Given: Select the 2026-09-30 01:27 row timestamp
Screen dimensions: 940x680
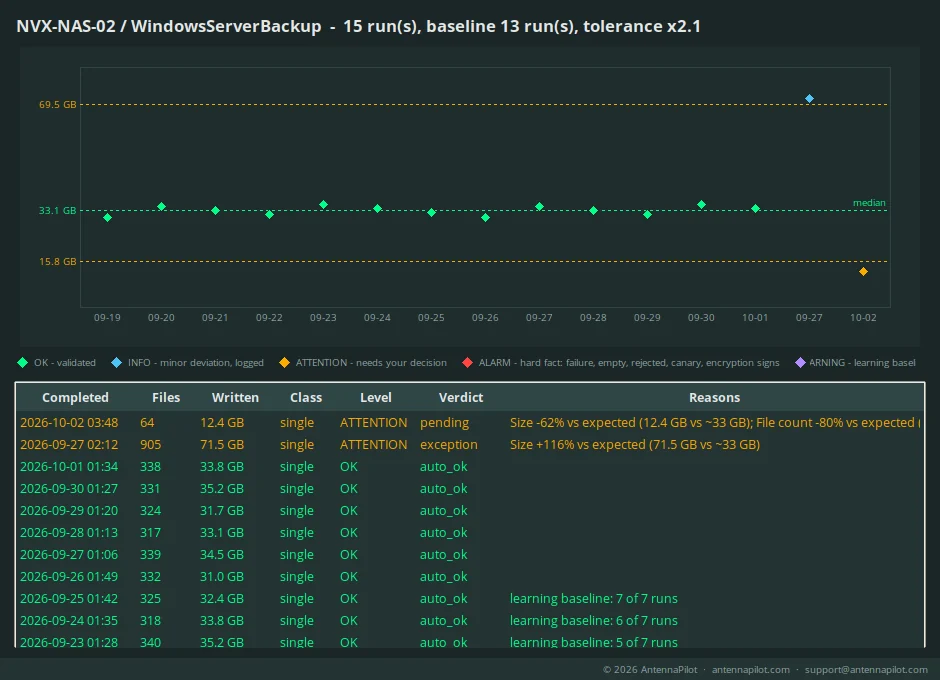Looking at the screenshot, I should point(69,489).
